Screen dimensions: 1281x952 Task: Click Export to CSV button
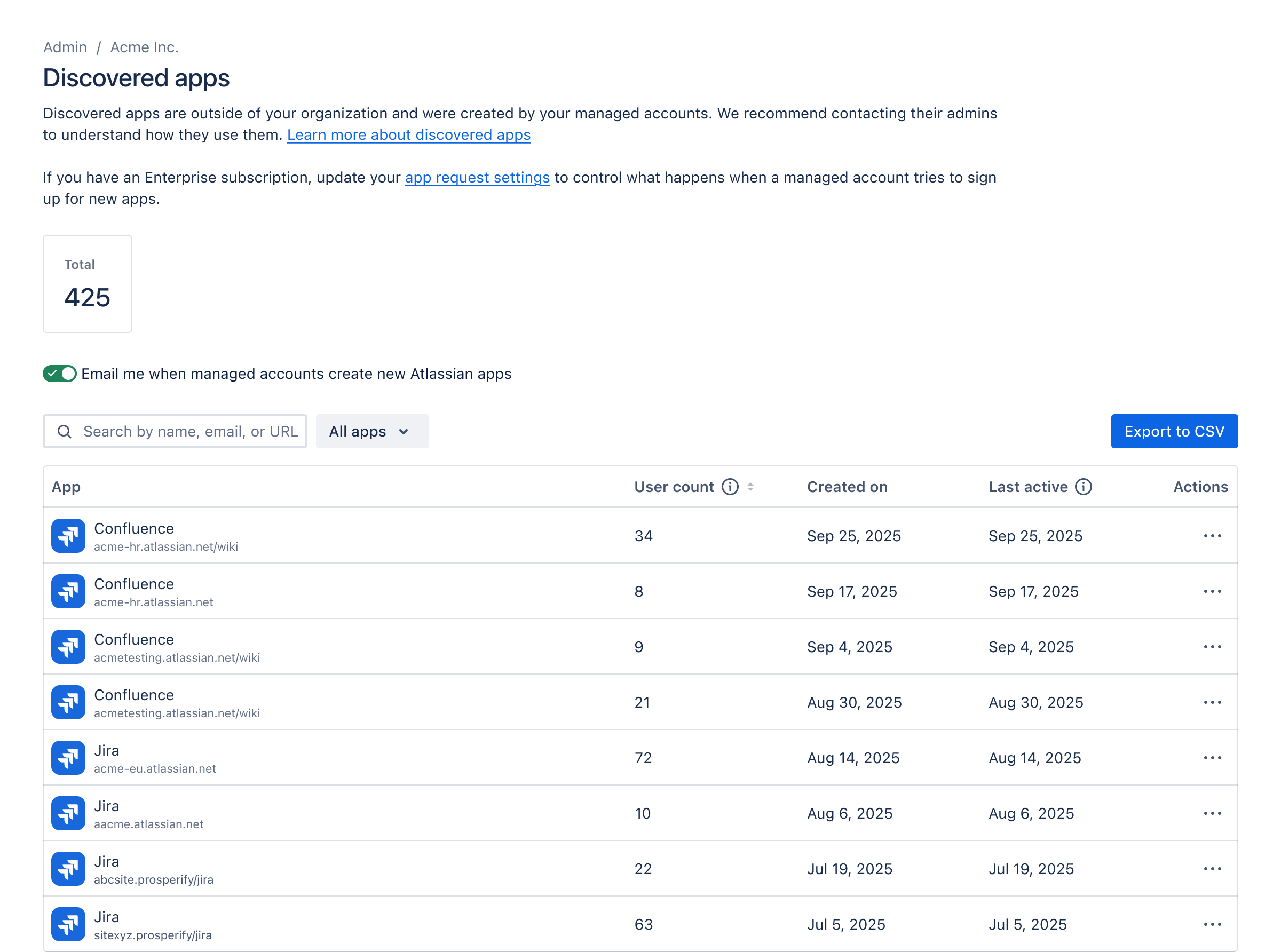click(1174, 431)
